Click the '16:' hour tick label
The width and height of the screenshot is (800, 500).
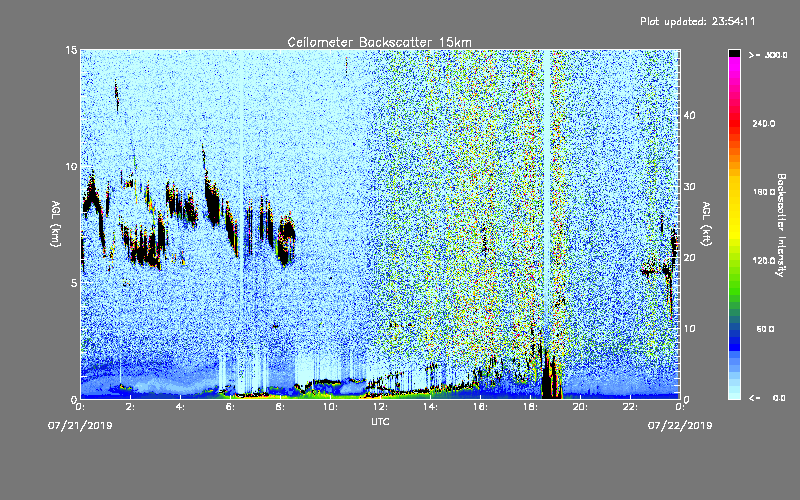[x=480, y=407]
